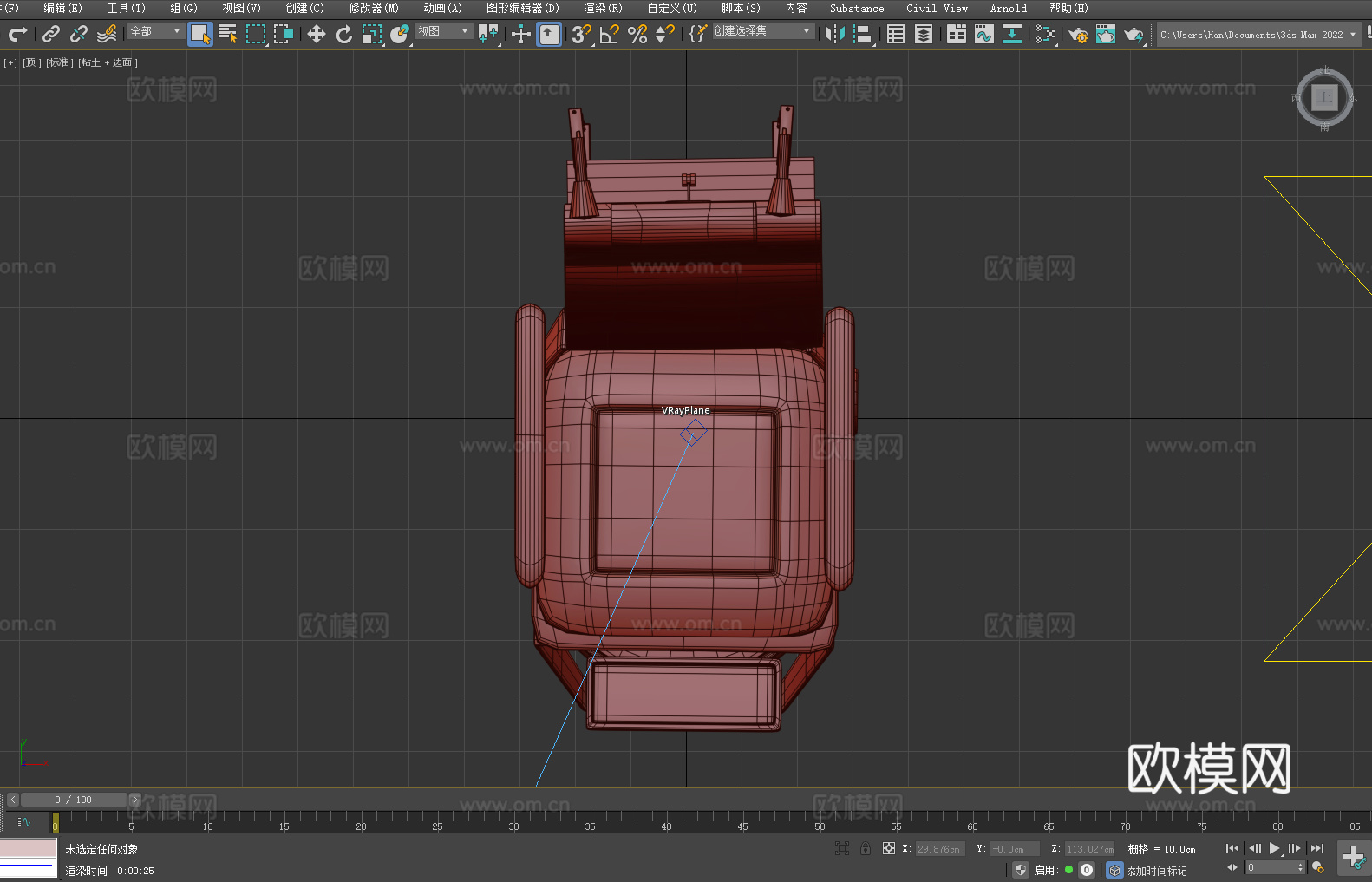
Task: Click the X coordinate field
Action: [940, 849]
